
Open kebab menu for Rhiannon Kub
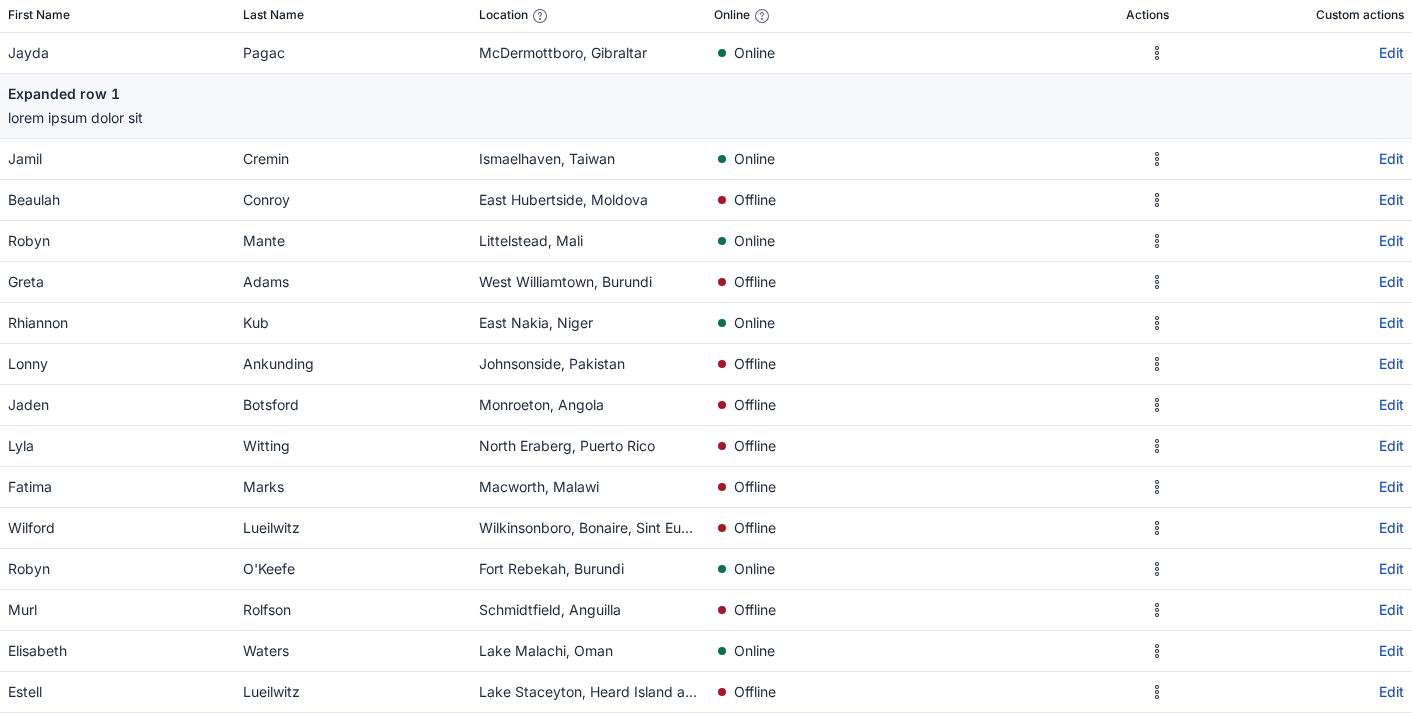(x=1157, y=323)
